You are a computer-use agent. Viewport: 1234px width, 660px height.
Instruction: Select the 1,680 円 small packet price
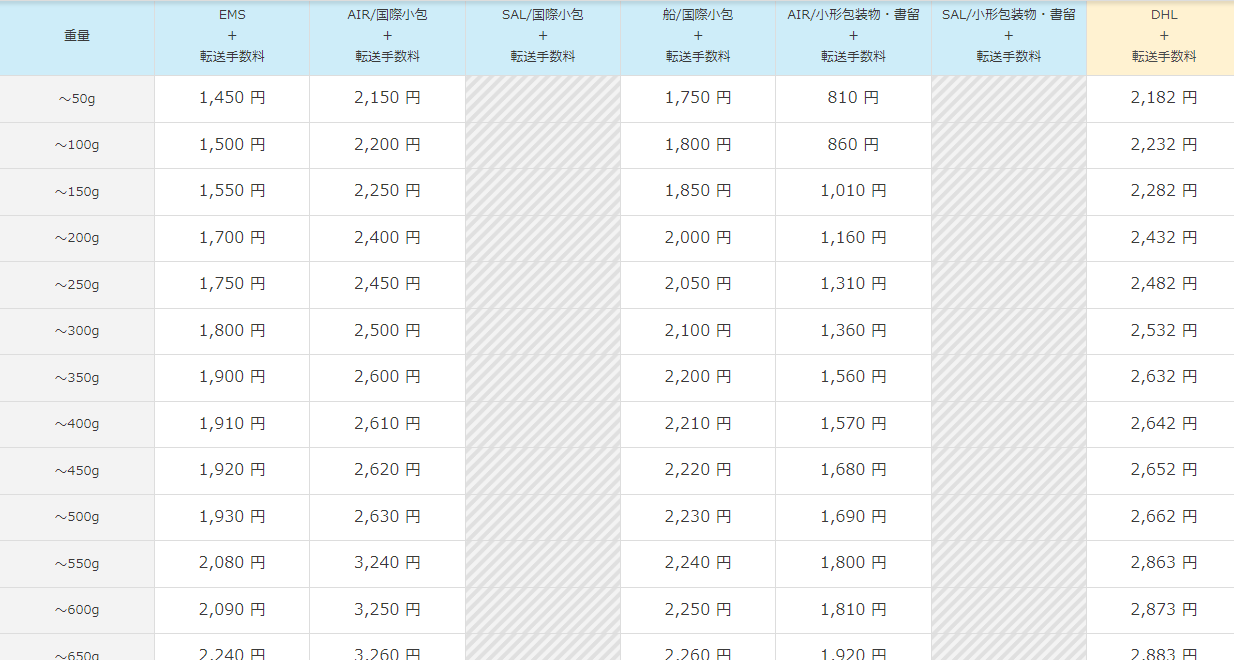[x=853, y=470]
